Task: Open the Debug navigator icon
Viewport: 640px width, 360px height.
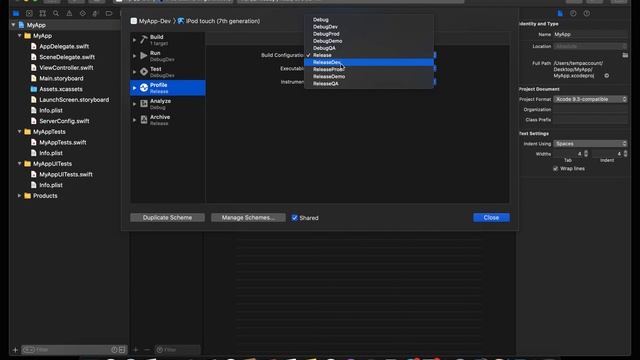Action: (96, 13)
